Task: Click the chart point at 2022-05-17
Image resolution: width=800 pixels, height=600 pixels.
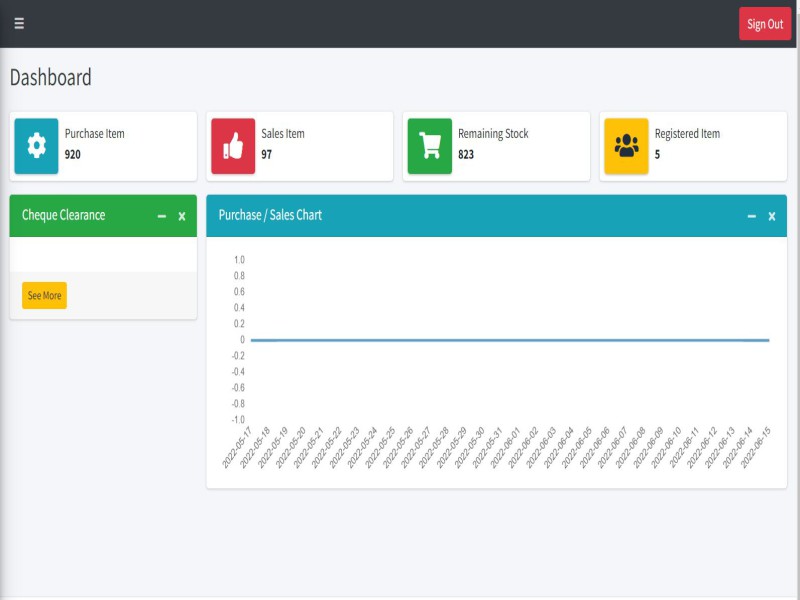Action: 251,340
